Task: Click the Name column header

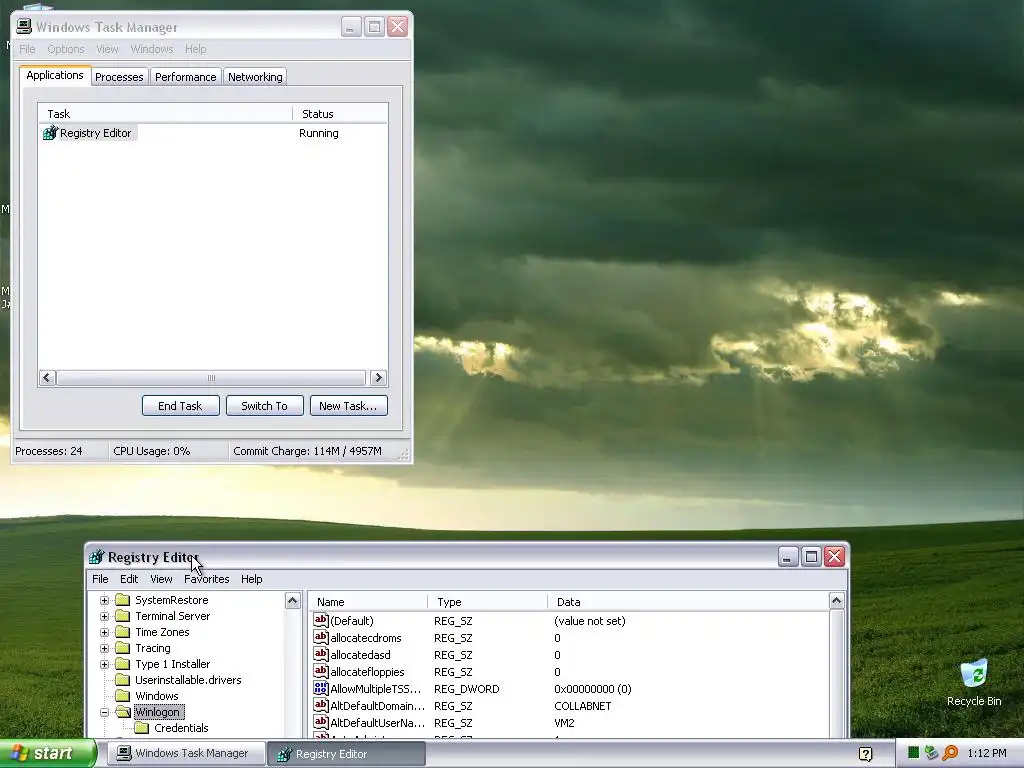Action: [x=368, y=601]
